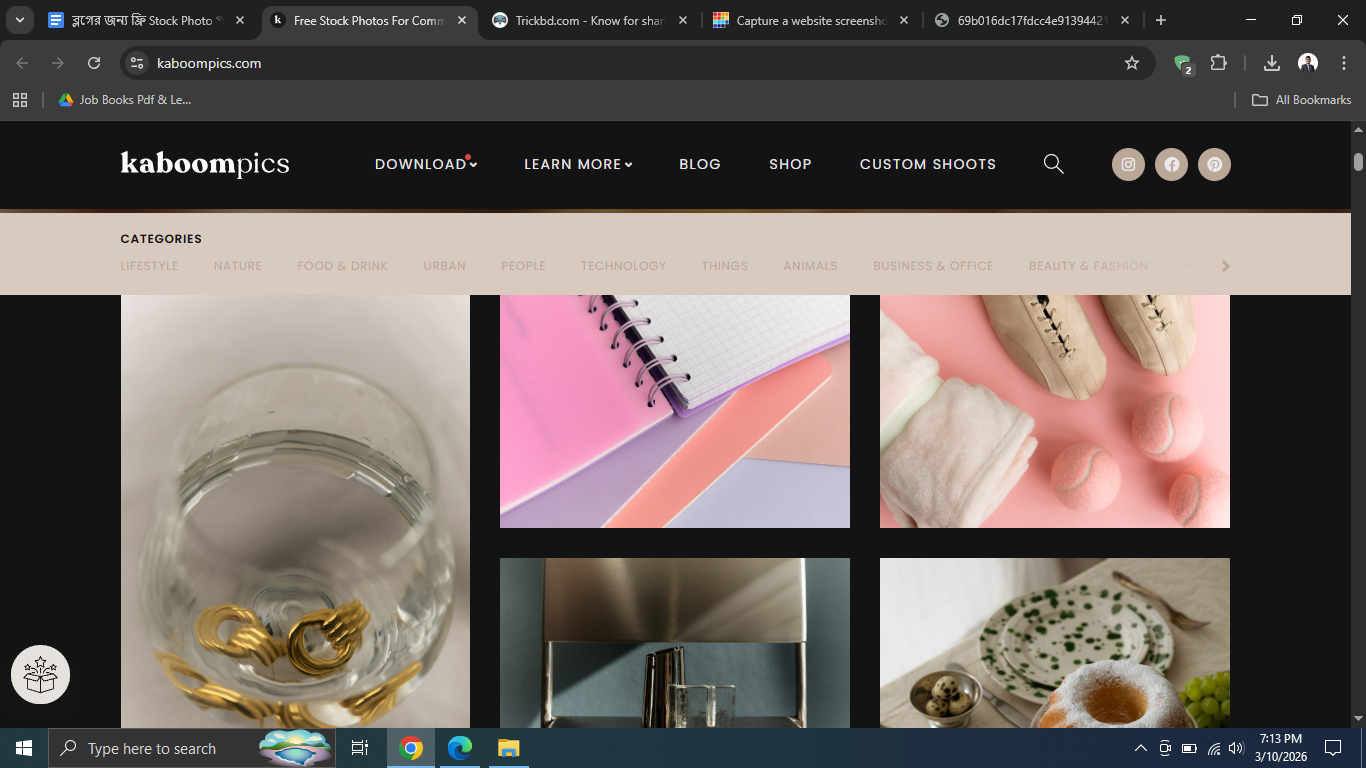Open the kaboompics search magnifier

(x=1054, y=164)
